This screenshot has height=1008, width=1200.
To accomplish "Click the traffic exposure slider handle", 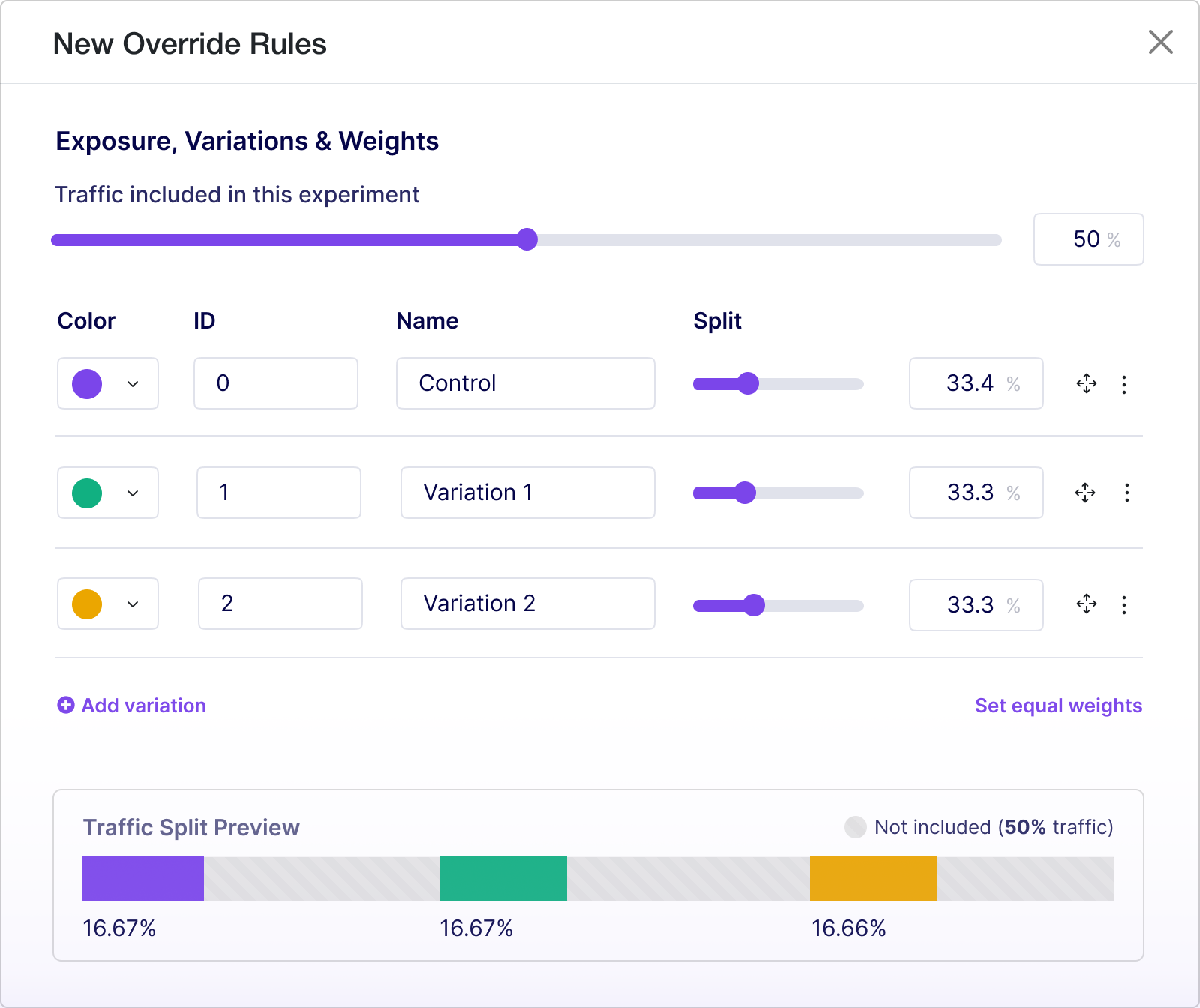I will pos(528,239).
